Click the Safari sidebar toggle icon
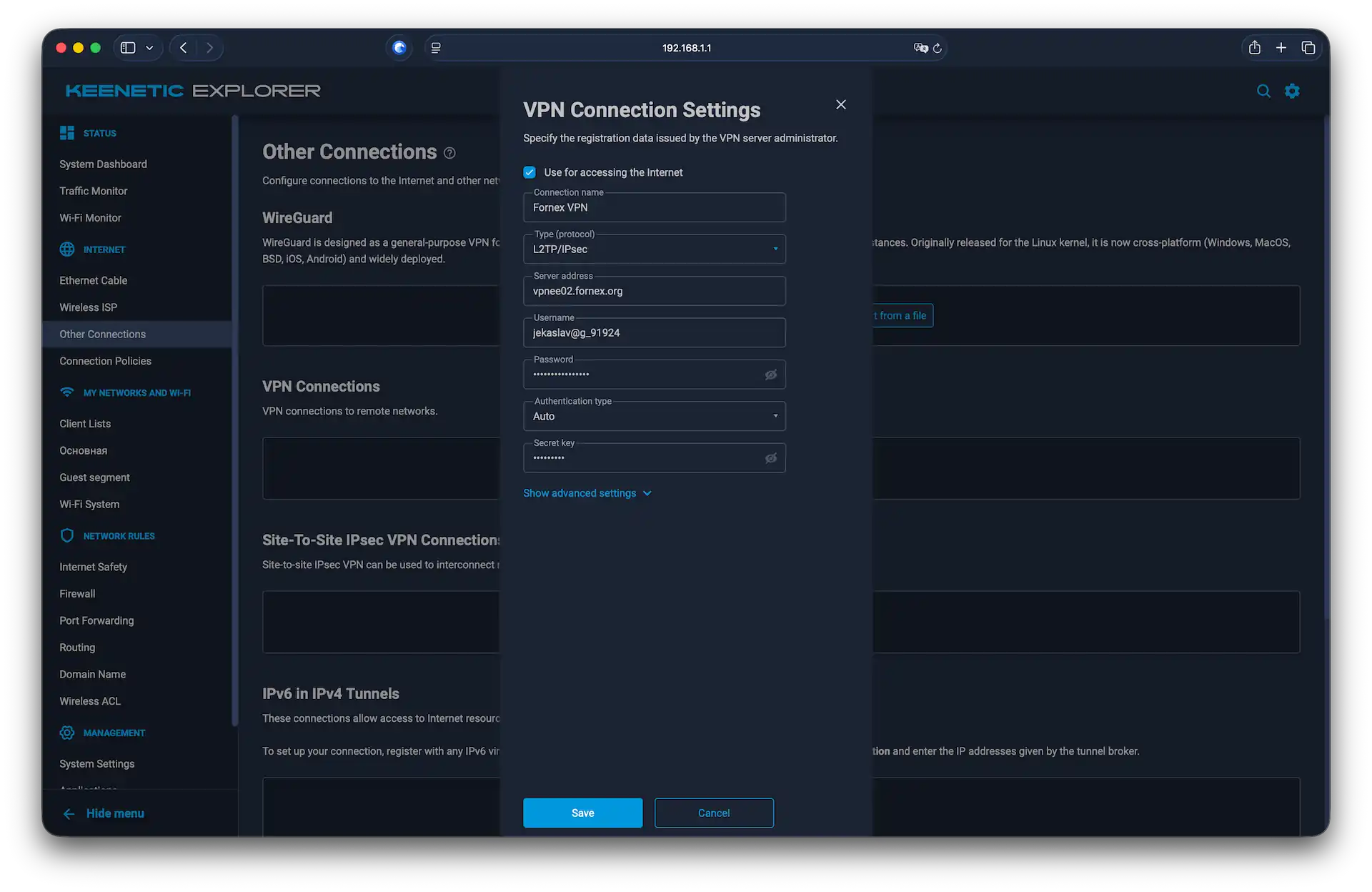The width and height of the screenshot is (1372, 892). click(128, 48)
